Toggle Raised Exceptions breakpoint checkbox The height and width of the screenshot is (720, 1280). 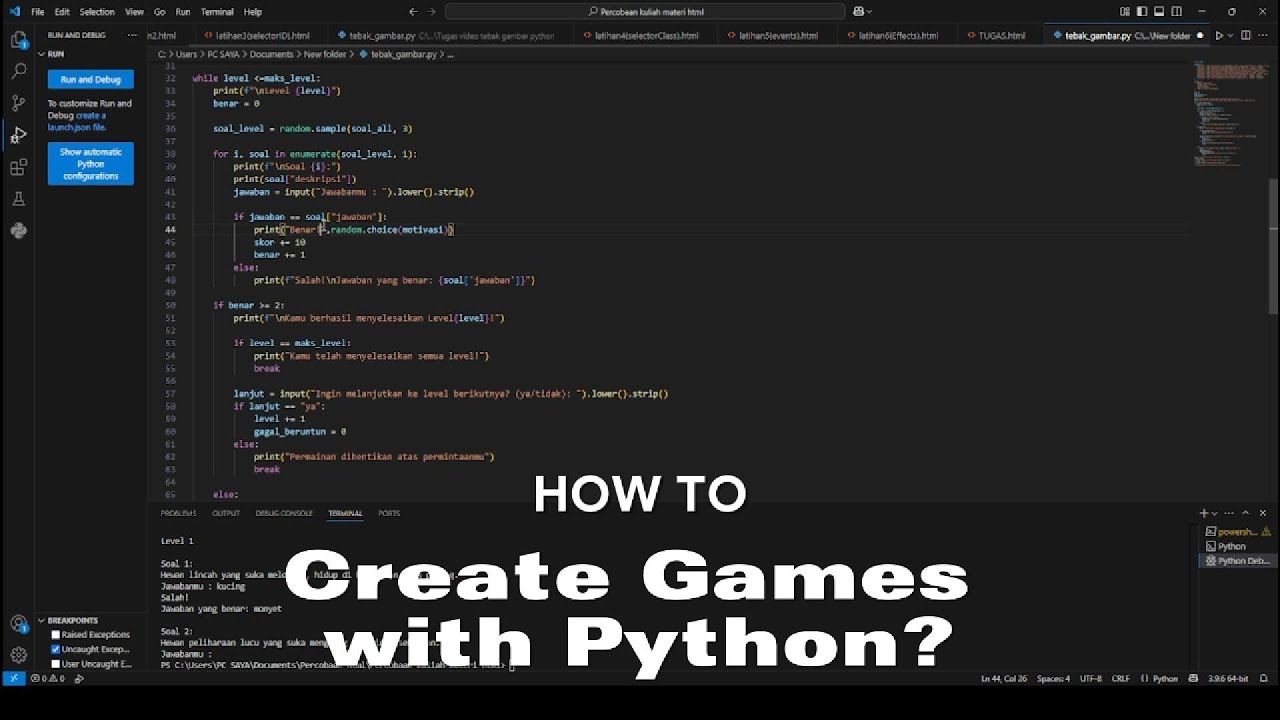coord(56,634)
